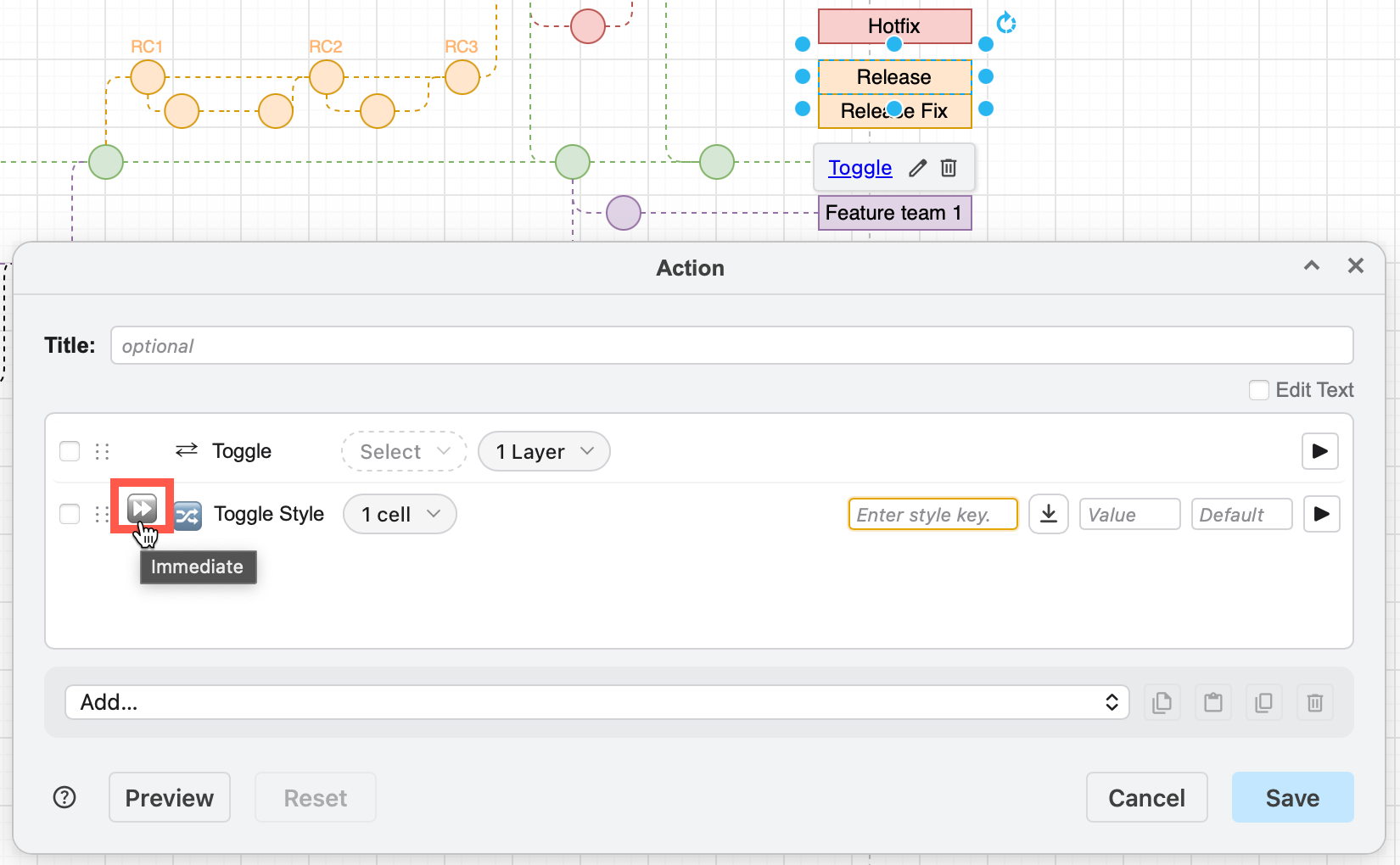Delete the Toggle link with trash icon
1400x865 pixels.
pyautogui.click(x=949, y=168)
